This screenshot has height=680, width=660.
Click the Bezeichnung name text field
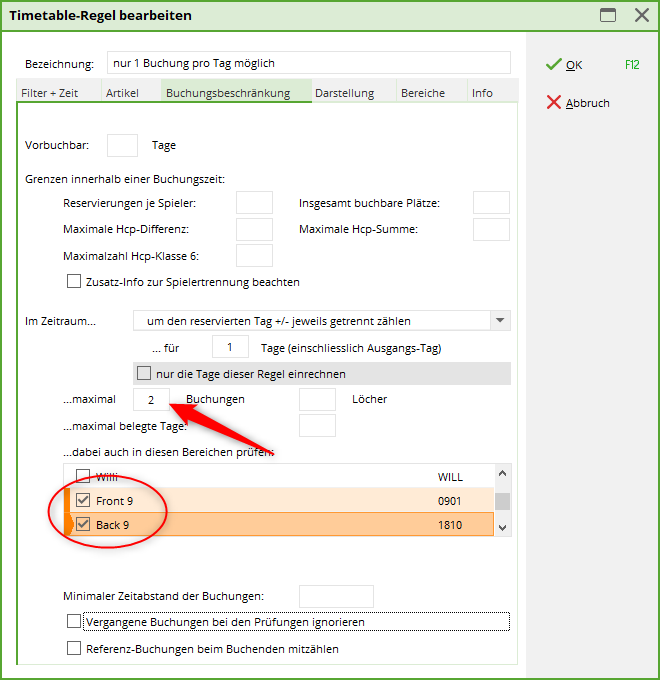tap(308, 63)
